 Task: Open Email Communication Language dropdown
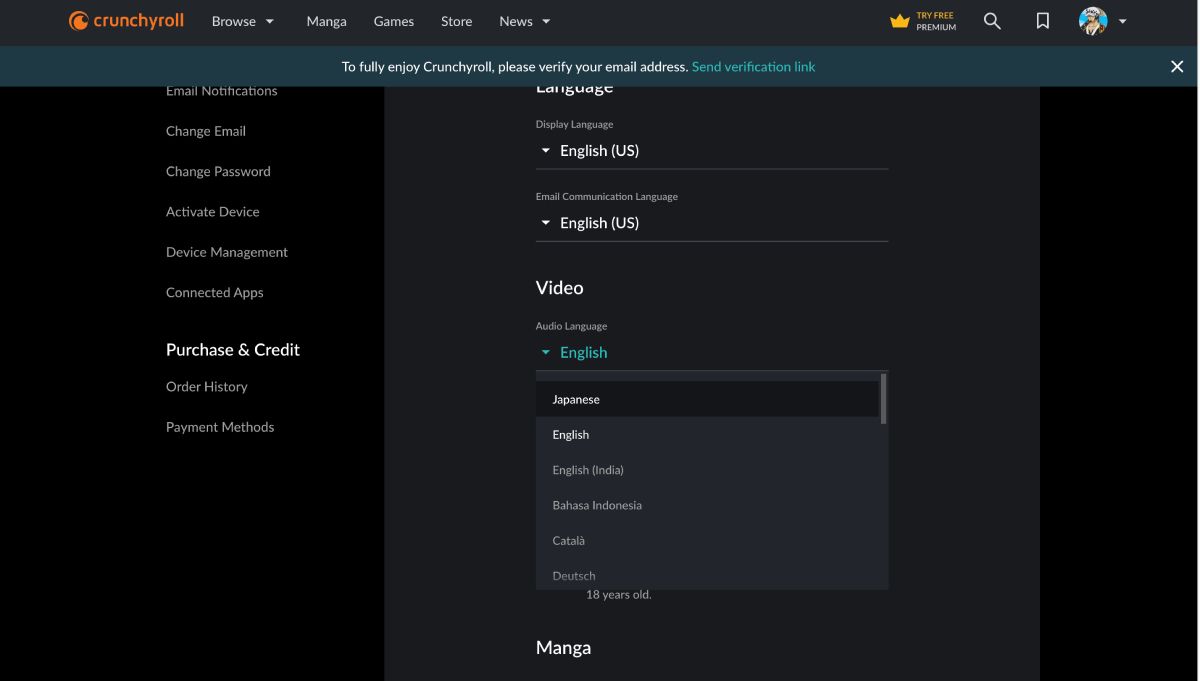(x=711, y=223)
